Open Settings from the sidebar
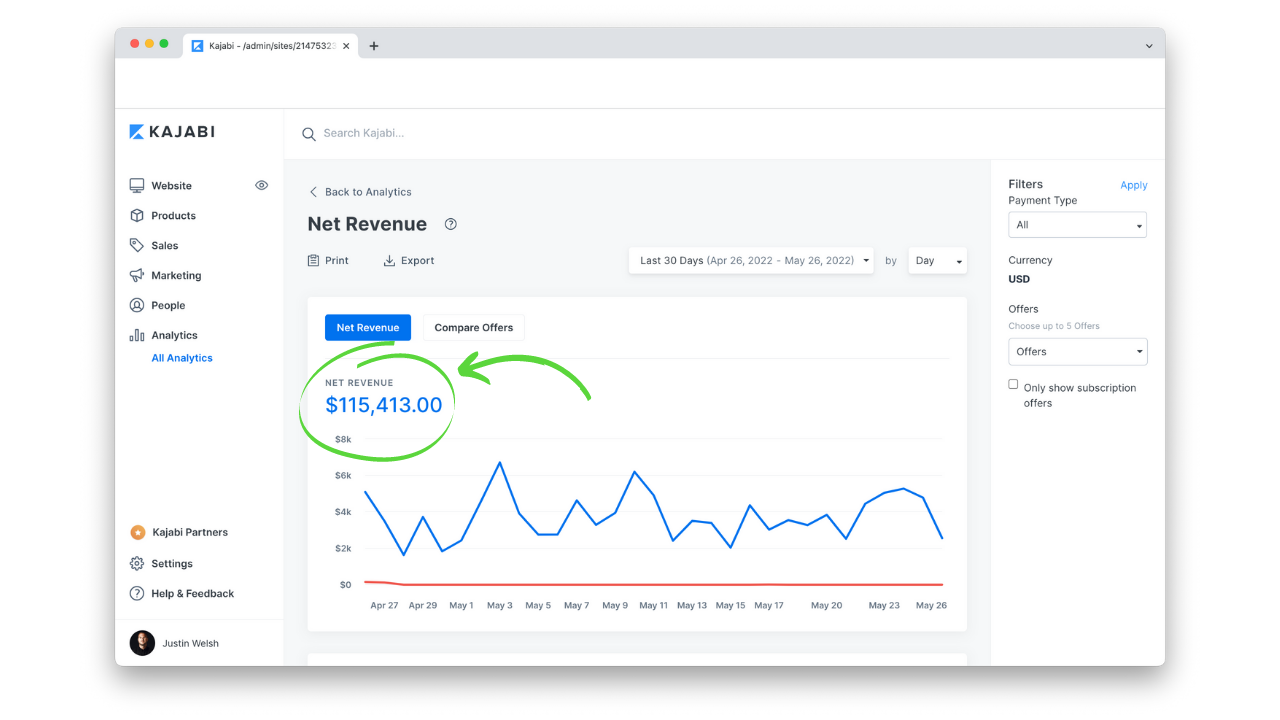The image size is (1280, 720). (x=172, y=564)
